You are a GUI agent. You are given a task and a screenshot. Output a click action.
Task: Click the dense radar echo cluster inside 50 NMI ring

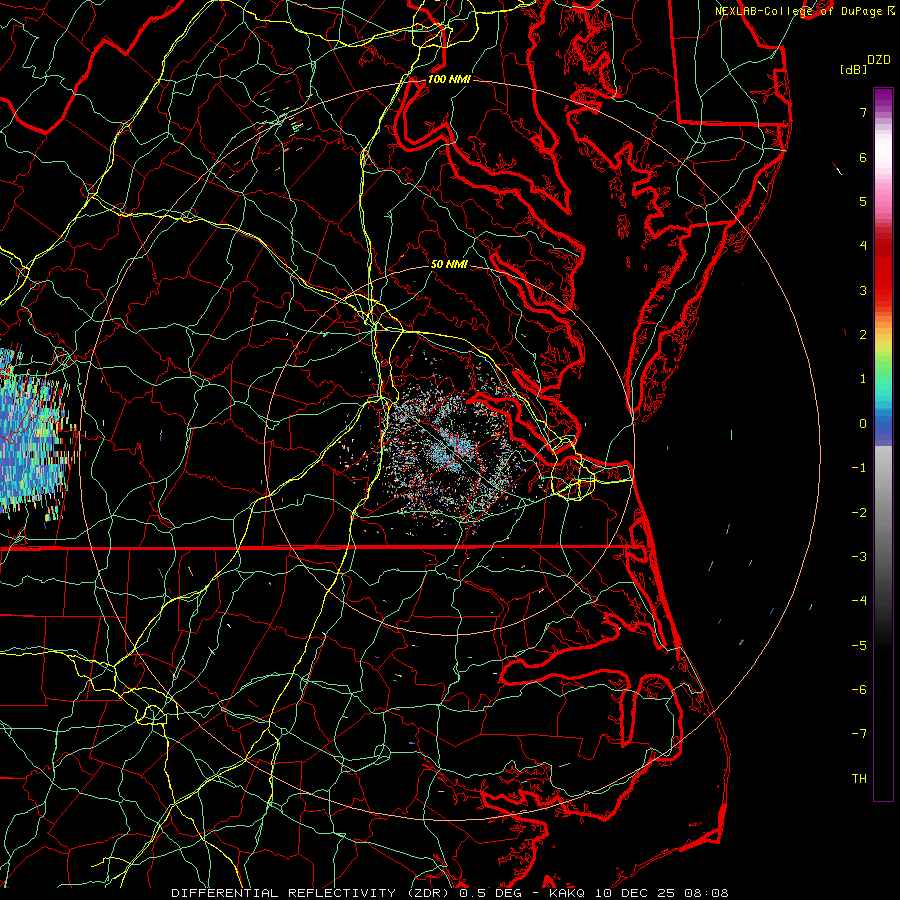(x=453, y=453)
